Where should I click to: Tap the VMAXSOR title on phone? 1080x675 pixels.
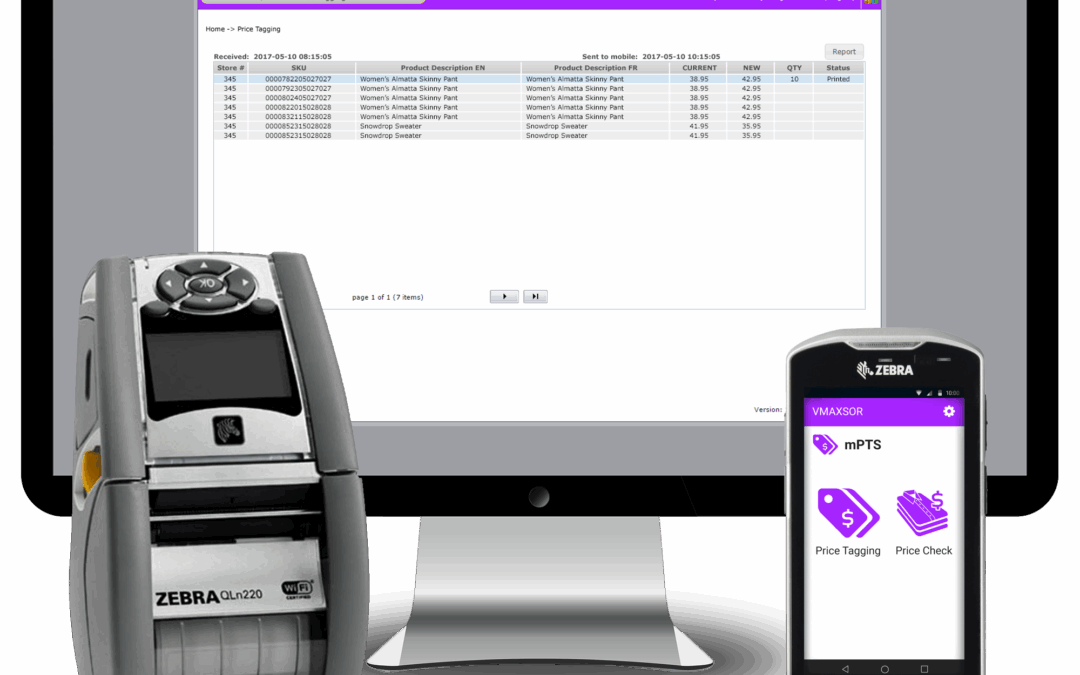(838, 411)
